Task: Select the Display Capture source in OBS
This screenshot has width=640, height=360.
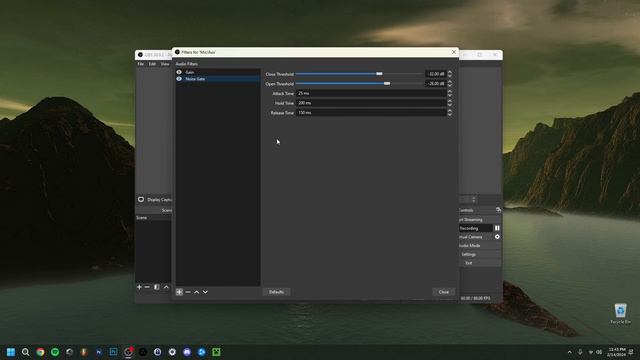Action: (x=155, y=200)
